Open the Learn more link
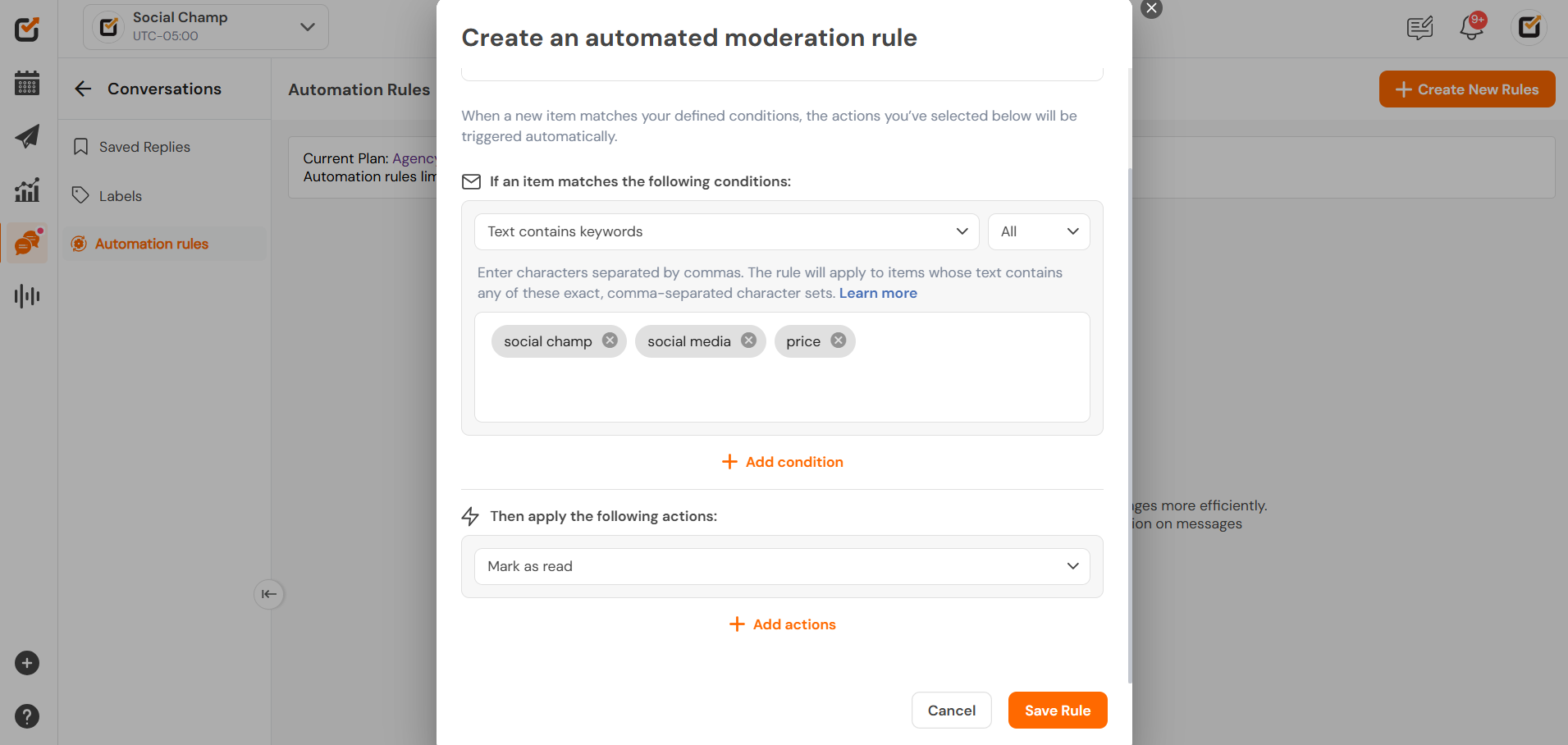This screenshot has height=745, width=1568. click(x=878, y=293)
